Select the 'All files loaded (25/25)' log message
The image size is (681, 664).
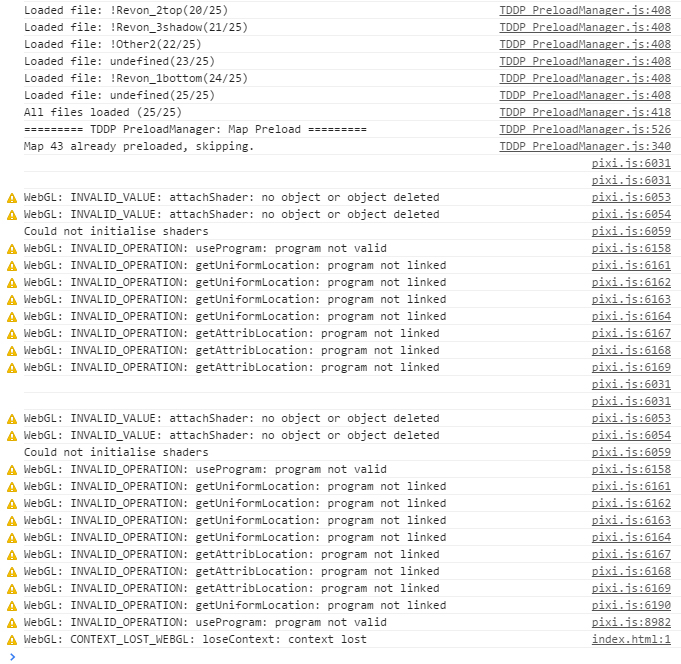point(103,112)
